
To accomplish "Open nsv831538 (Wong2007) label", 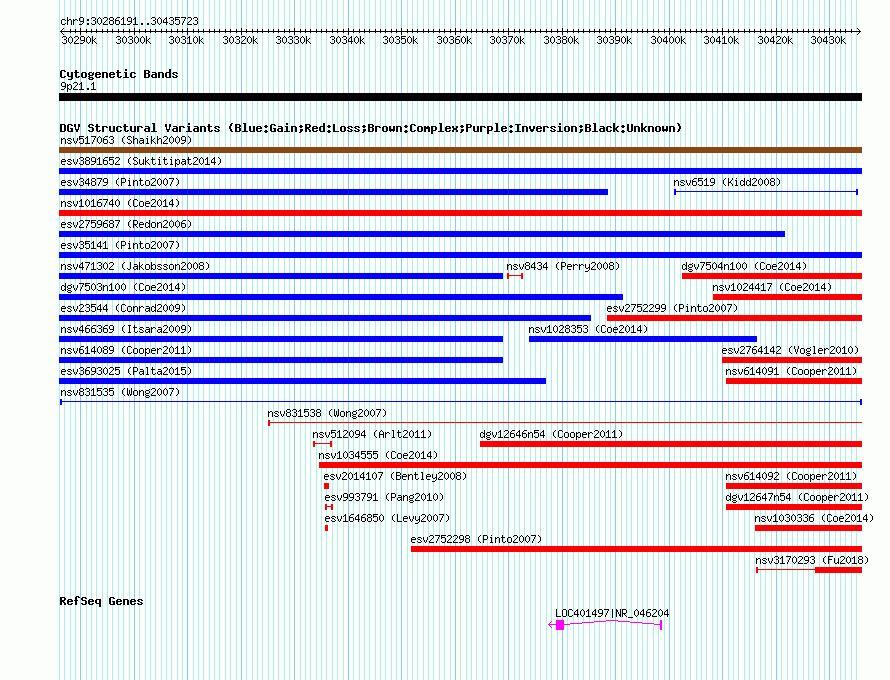I will tap(327, 413).
